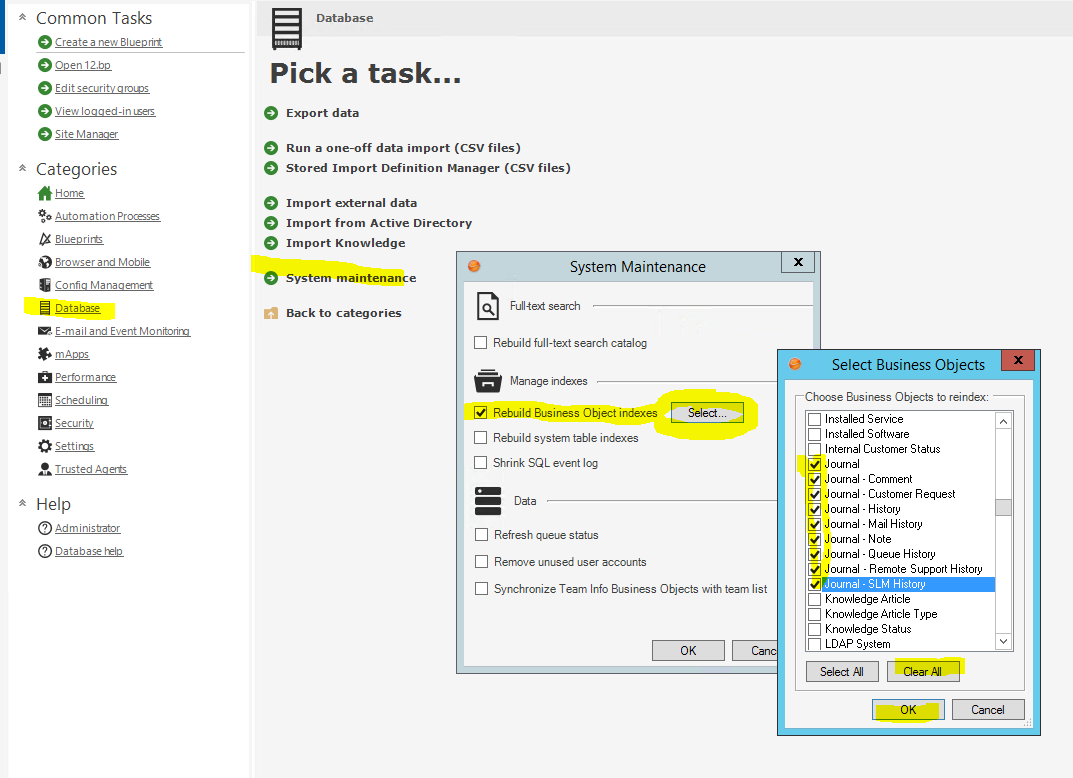Check the Shrink SQL event log option
The height and width of the screenshot is (778, 1073).
[x=481, y=463]
